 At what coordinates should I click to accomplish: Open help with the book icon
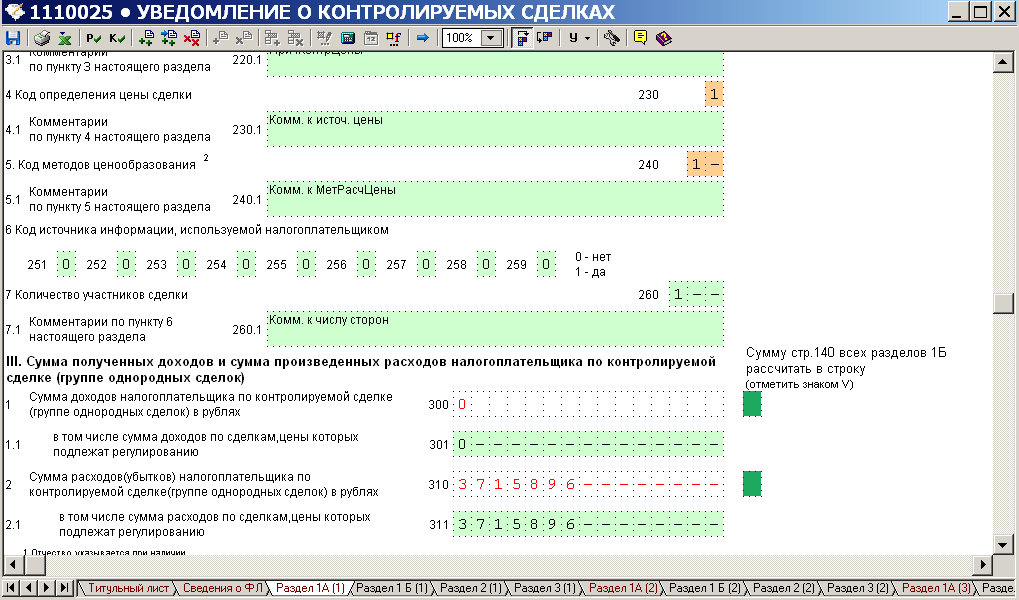tap(663, 38)
